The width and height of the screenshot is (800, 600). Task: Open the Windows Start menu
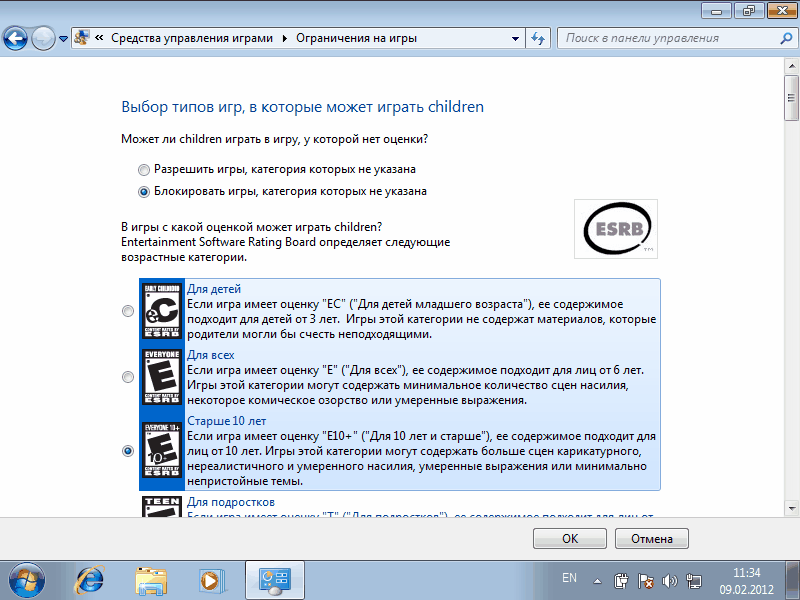[x=27, y=580]
